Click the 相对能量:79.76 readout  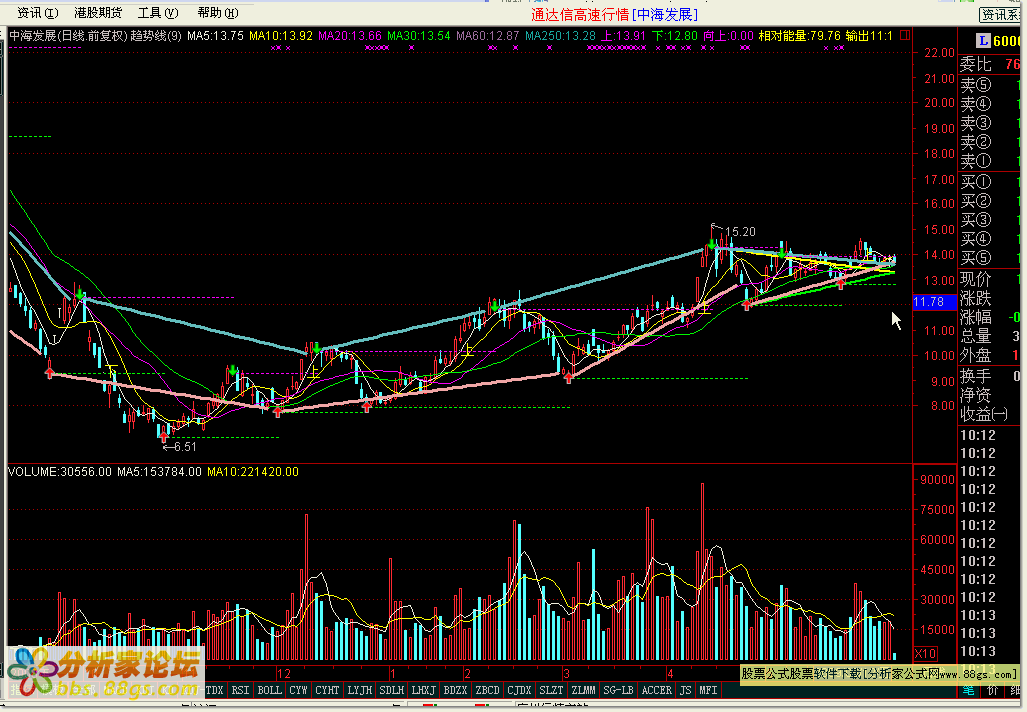[x=799, y=35]
